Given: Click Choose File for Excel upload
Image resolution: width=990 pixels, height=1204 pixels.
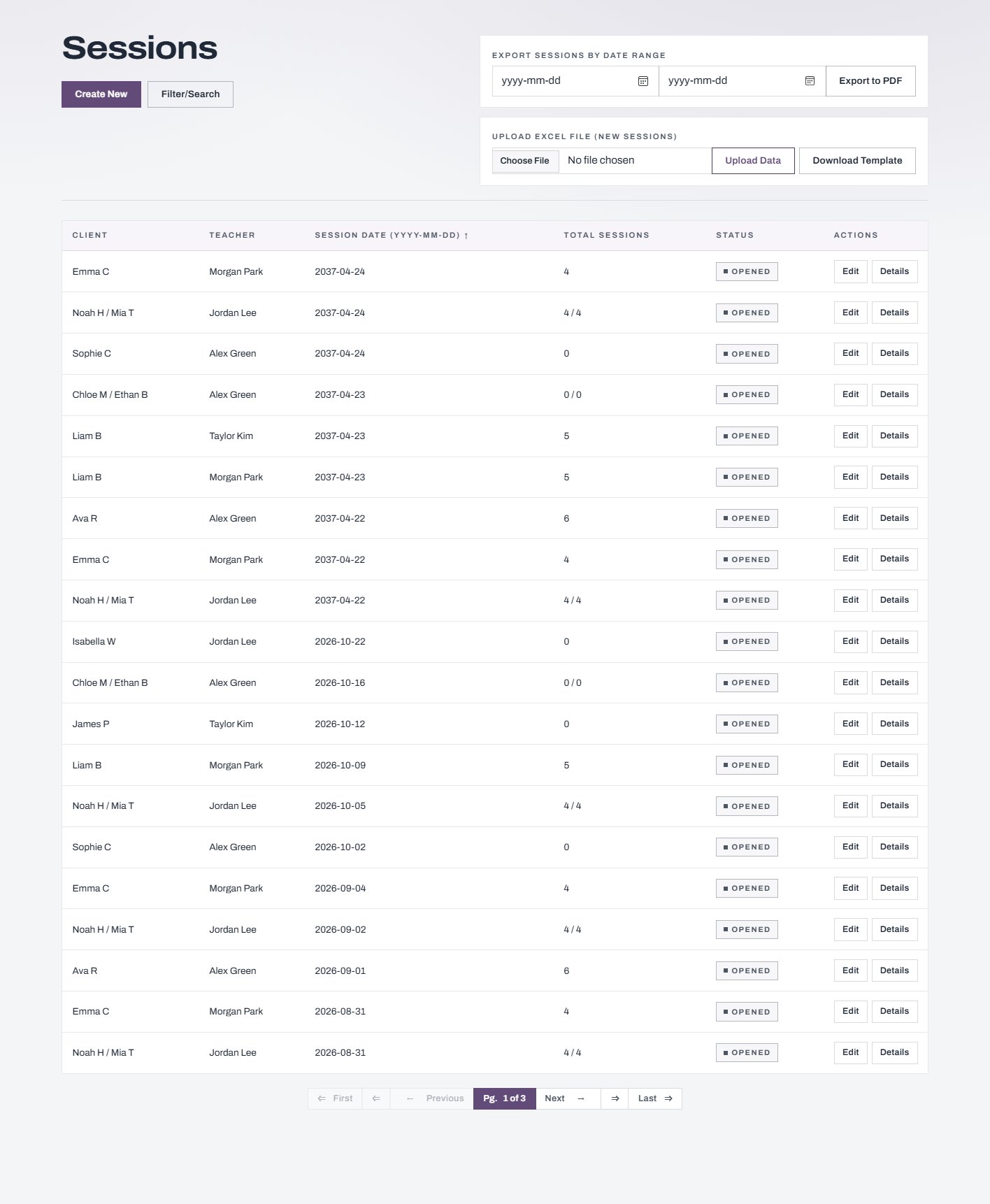Looking at the screenshot, I should [525, 161].
